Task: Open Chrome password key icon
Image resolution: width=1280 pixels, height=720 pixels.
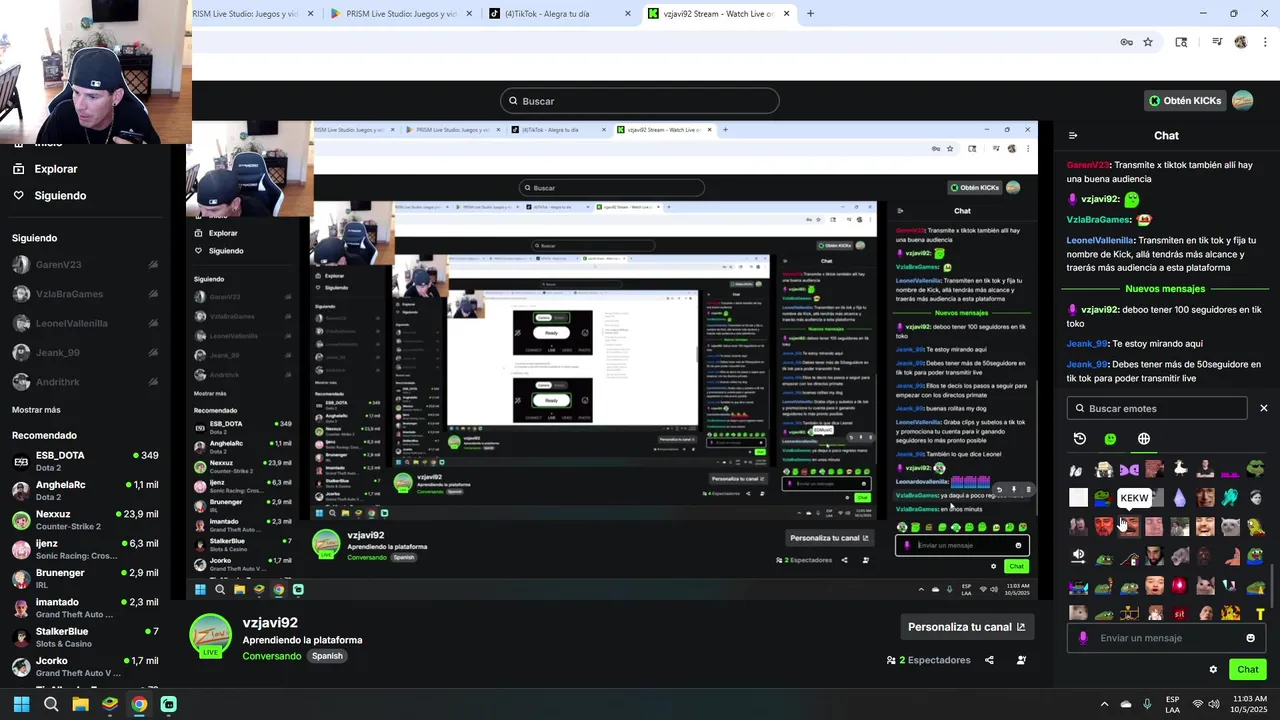Action: click(1126, 42)
